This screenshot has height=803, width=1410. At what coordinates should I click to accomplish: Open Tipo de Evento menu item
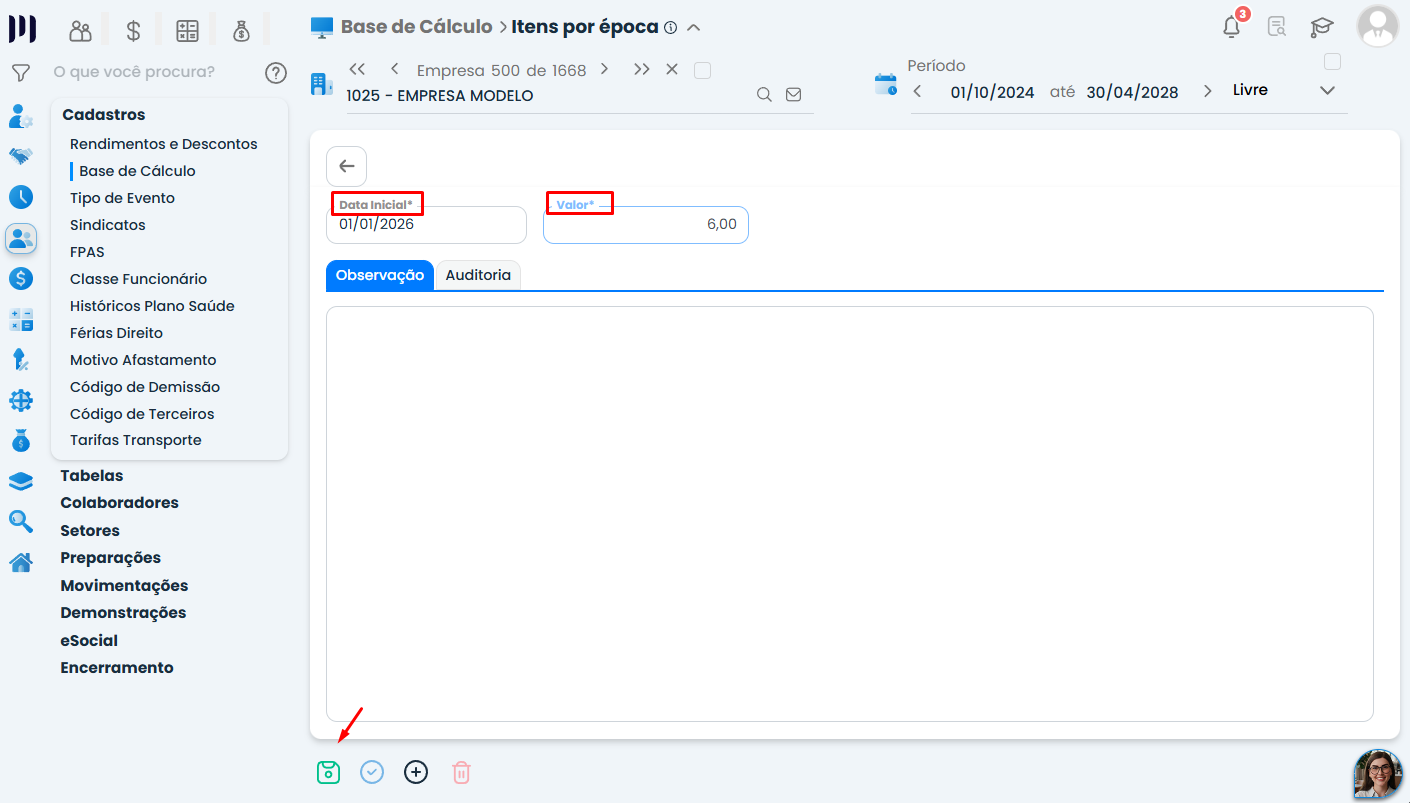122,198
